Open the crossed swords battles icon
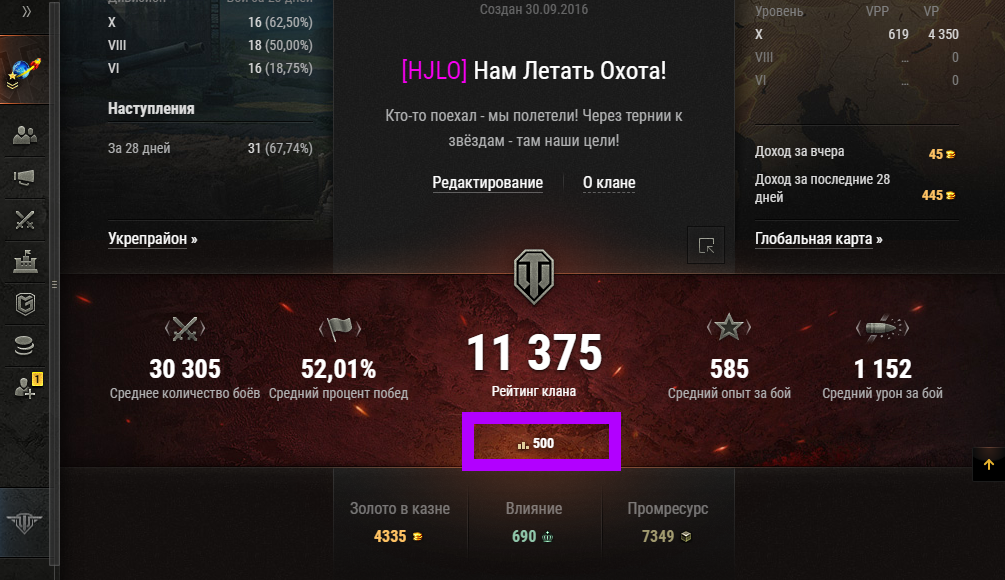The image size is (1005, 580). point(24,220)
